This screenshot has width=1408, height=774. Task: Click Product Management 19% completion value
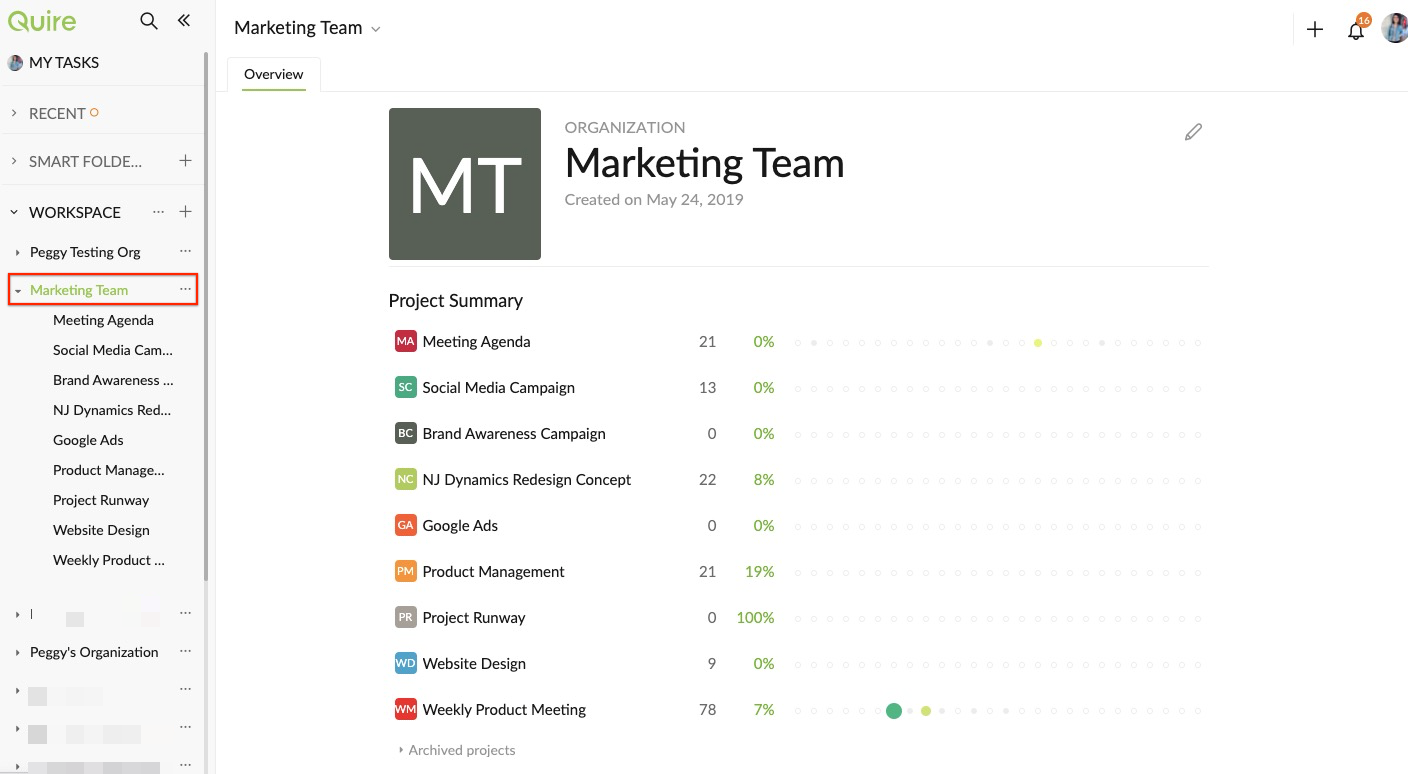pyautogui.click(x=759, y=571)
